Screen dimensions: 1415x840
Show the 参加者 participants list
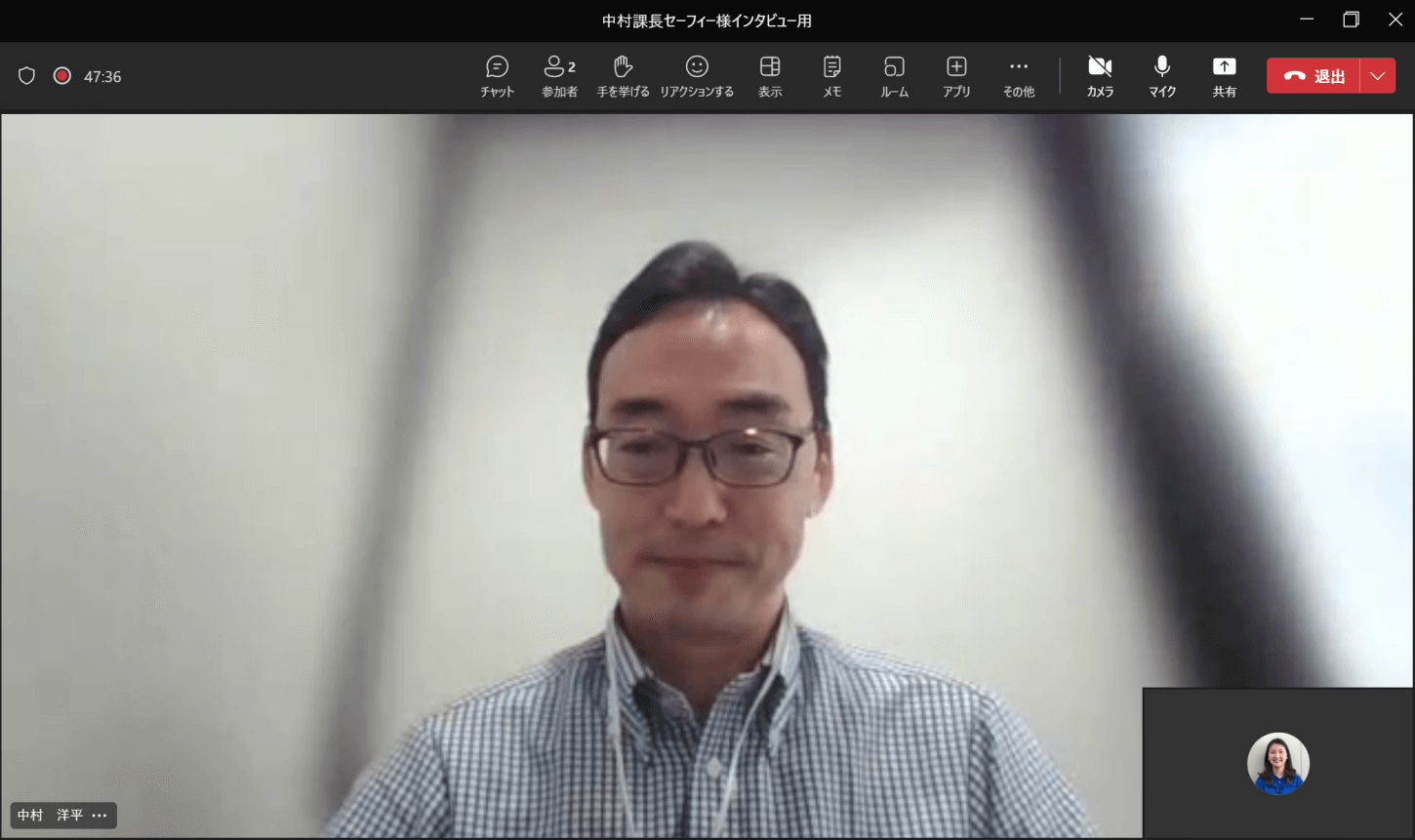tap(559, 76)
